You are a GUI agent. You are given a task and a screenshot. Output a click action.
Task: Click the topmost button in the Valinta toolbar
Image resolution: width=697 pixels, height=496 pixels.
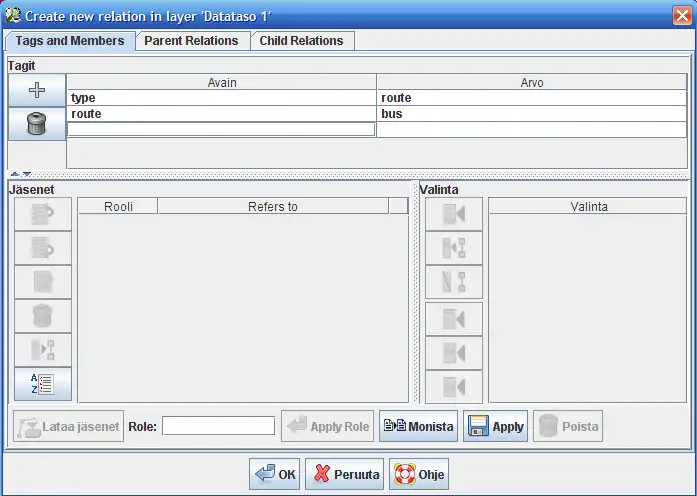pyautogui.click(x=454, y=213)
